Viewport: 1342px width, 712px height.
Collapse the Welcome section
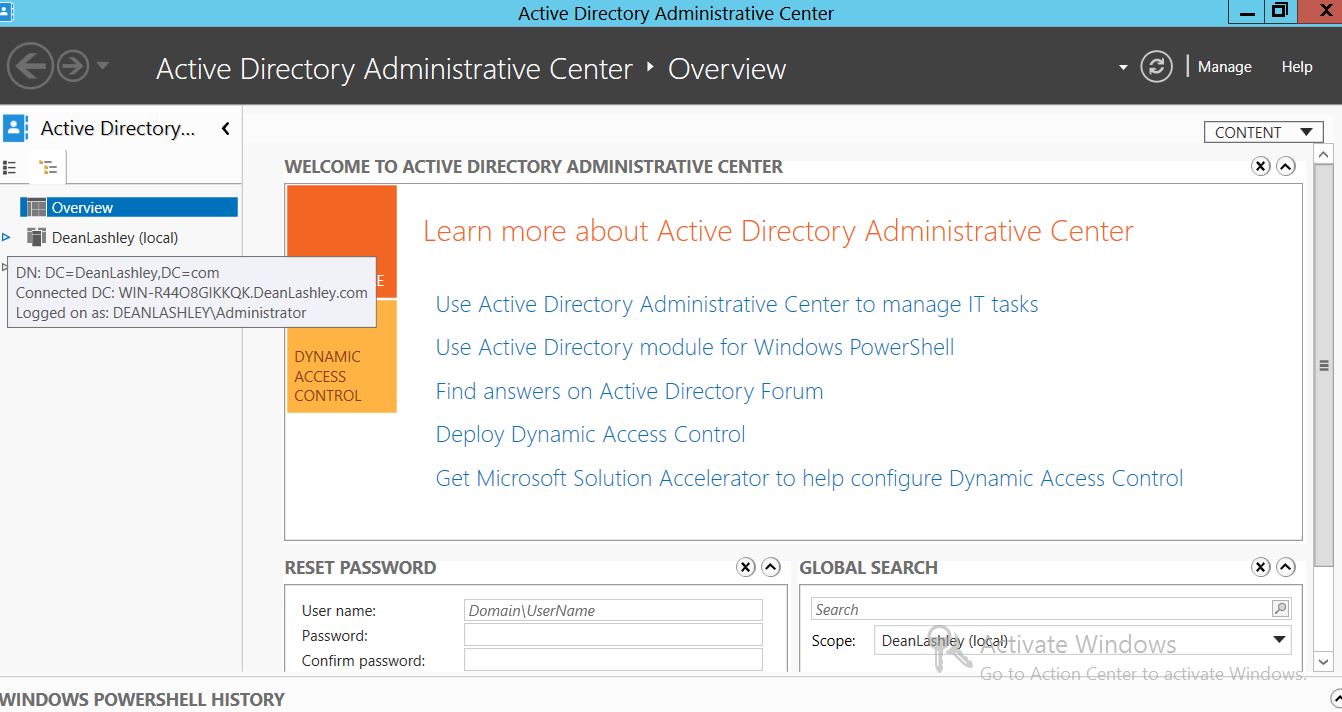click(x=1286, y=166)
